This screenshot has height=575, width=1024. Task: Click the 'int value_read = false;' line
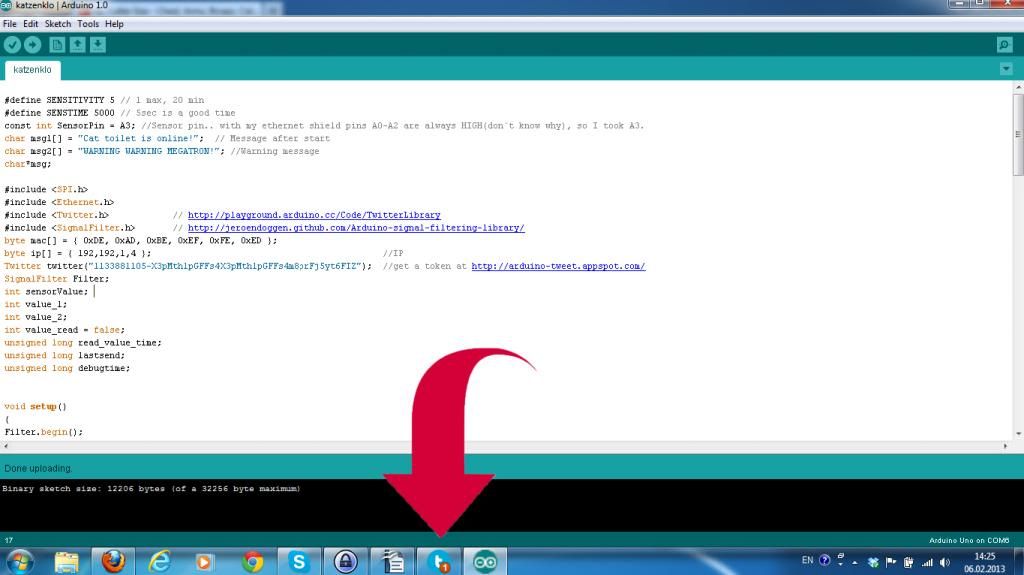point(64,330)
